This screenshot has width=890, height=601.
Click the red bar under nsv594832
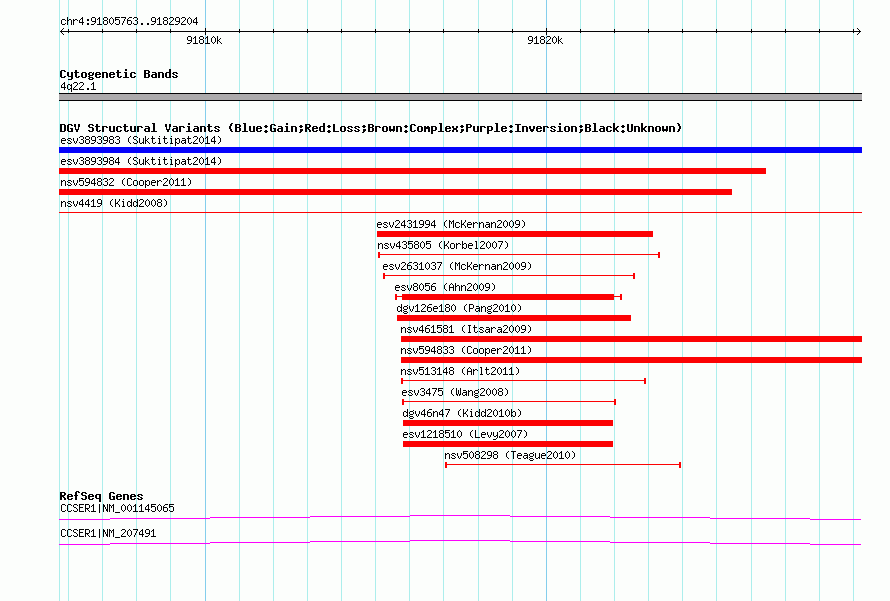pos(396,192)
